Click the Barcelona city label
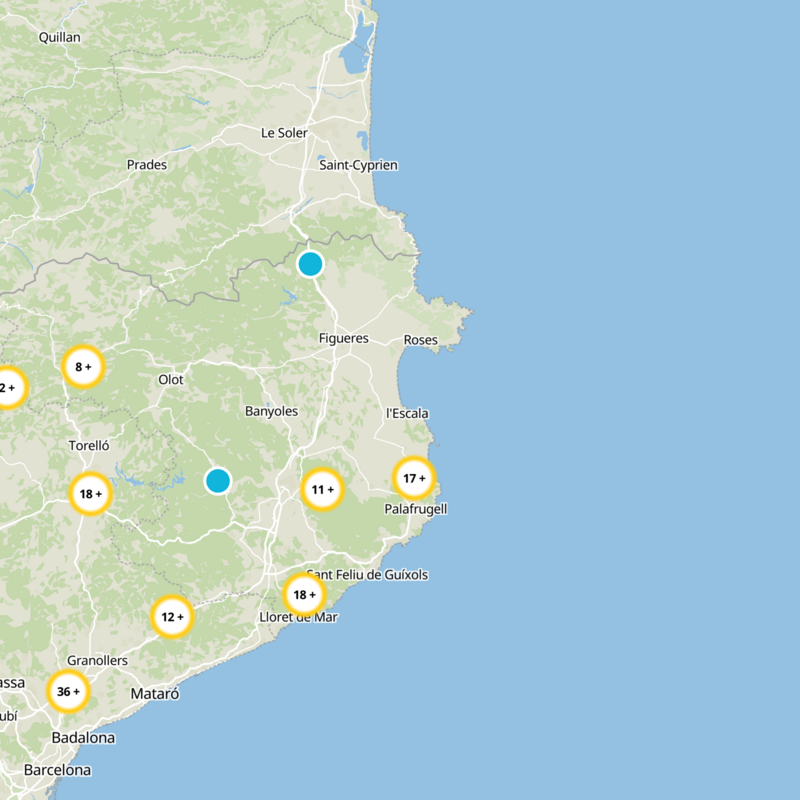The height and width of the screenshot is (800, 800). (57, 770)
